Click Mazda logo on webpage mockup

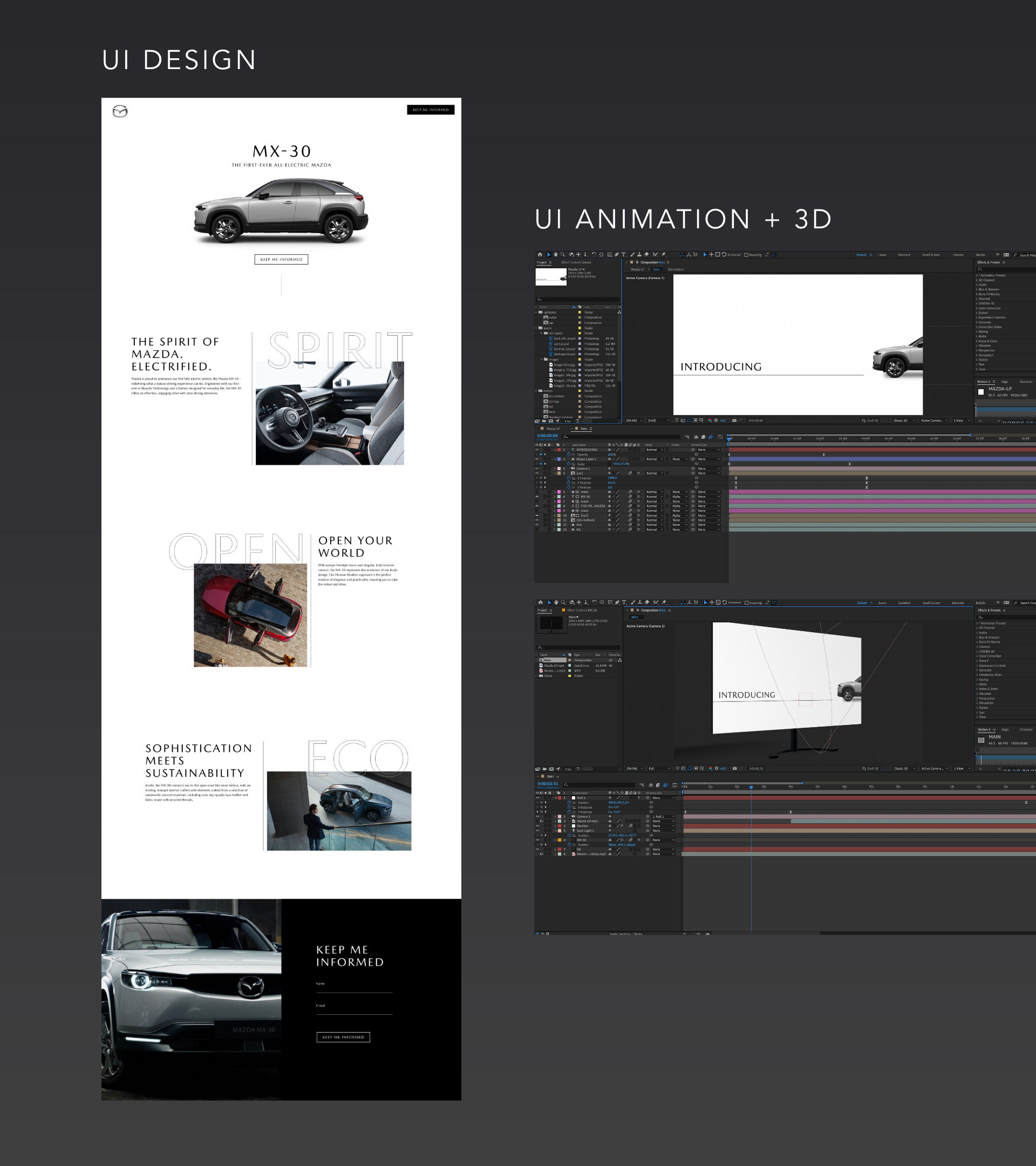pos(120,111)
